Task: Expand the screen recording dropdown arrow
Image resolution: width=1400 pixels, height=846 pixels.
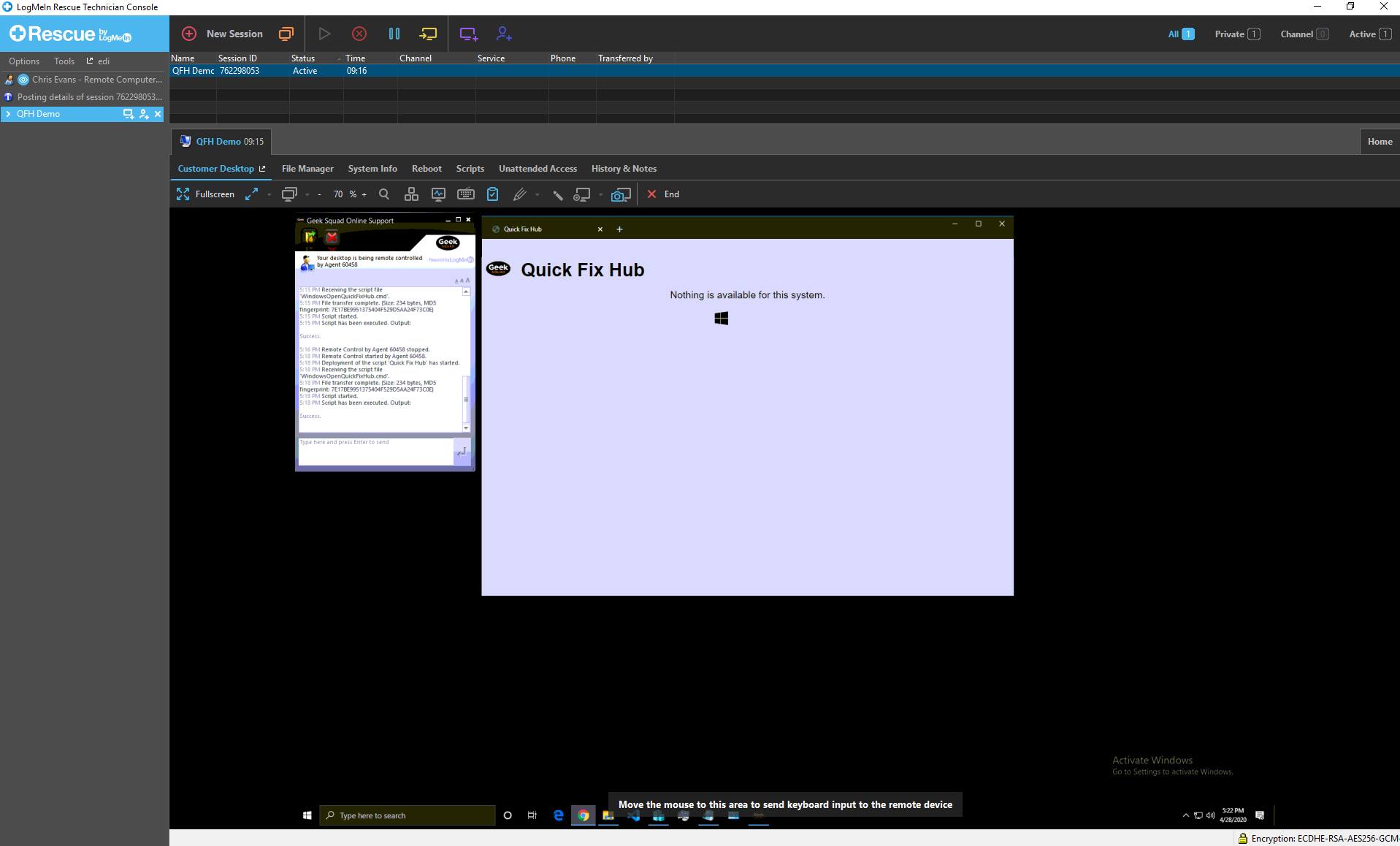Action: tap(600, 194)
